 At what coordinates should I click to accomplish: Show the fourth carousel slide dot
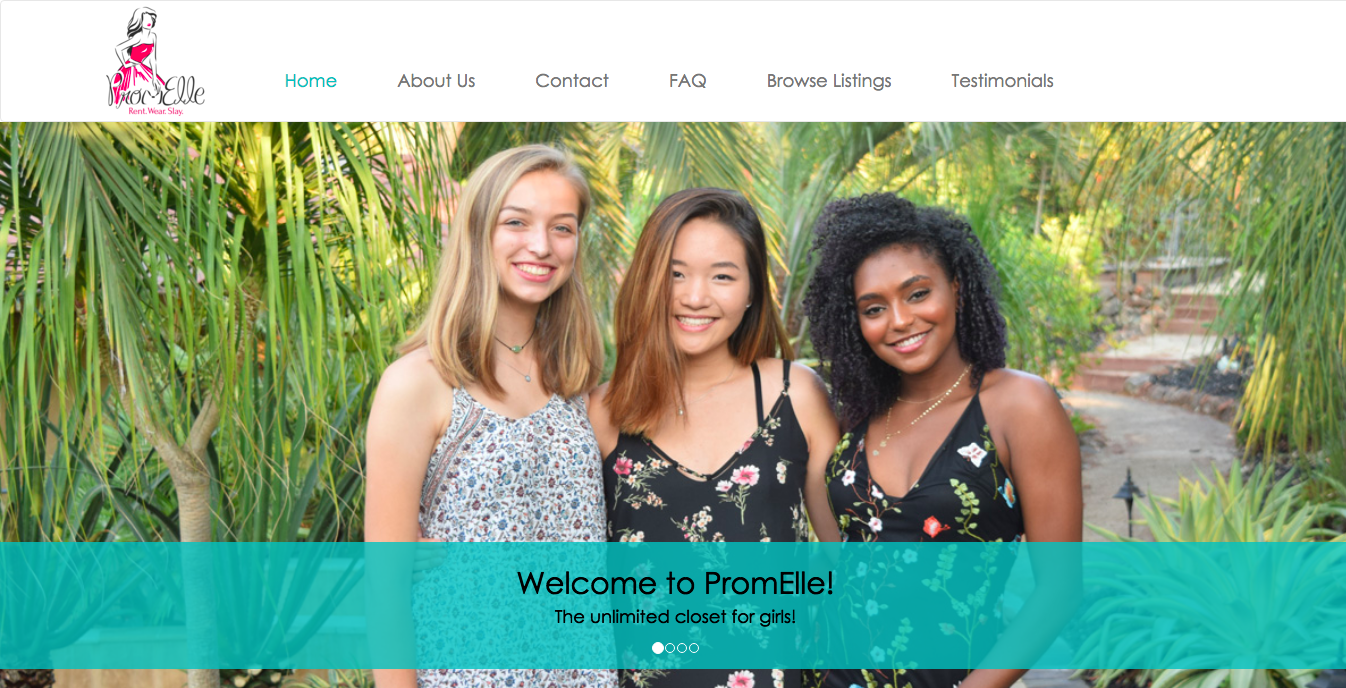pyautogui.click(x=694, y=648)
